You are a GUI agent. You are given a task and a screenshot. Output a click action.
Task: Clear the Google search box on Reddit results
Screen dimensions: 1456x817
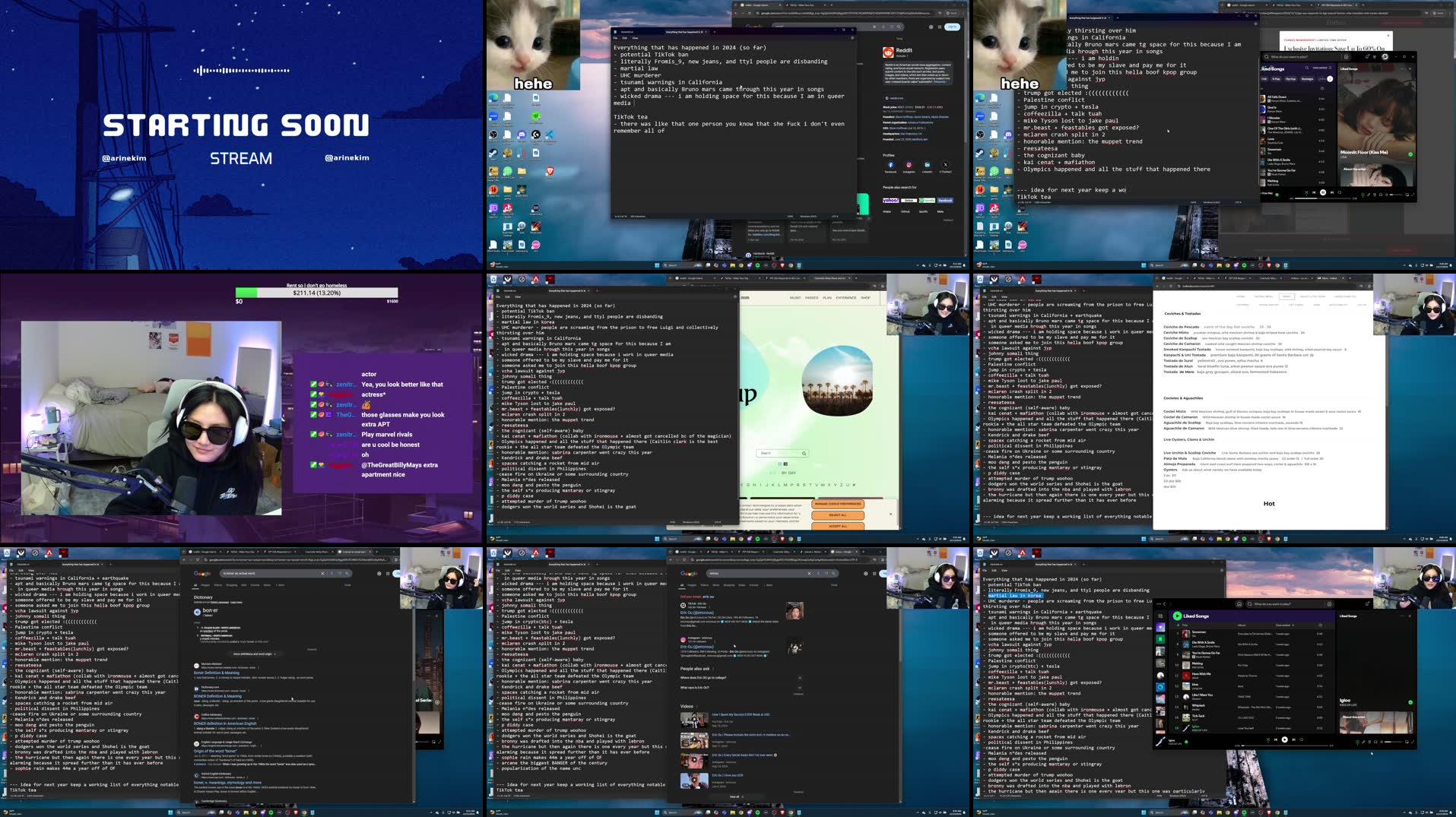[x=874, y=27]
